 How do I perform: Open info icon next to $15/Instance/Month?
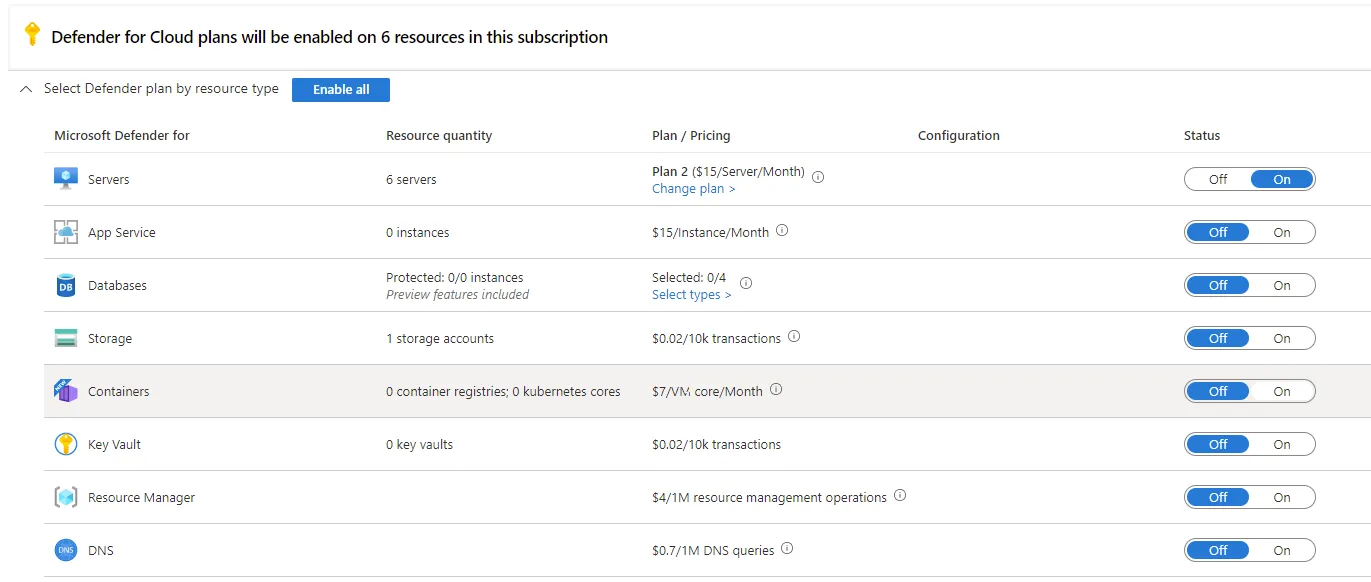[x=782, y=230]
